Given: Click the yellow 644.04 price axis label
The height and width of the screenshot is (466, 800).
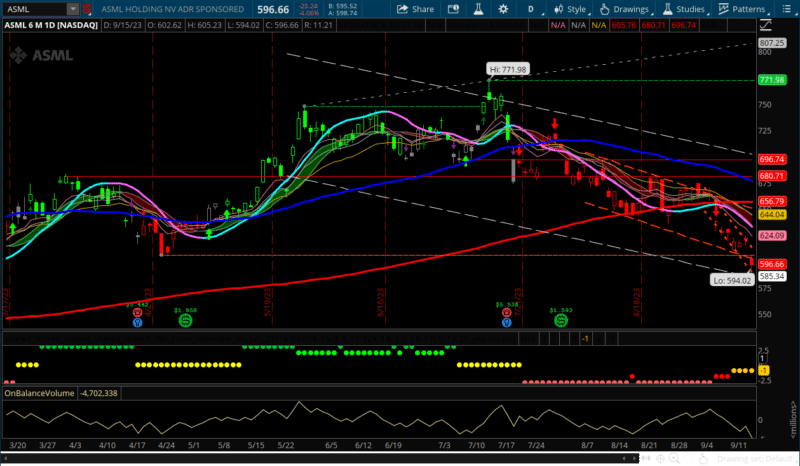Looking at the screenshot, I should (x=772, y=215).
